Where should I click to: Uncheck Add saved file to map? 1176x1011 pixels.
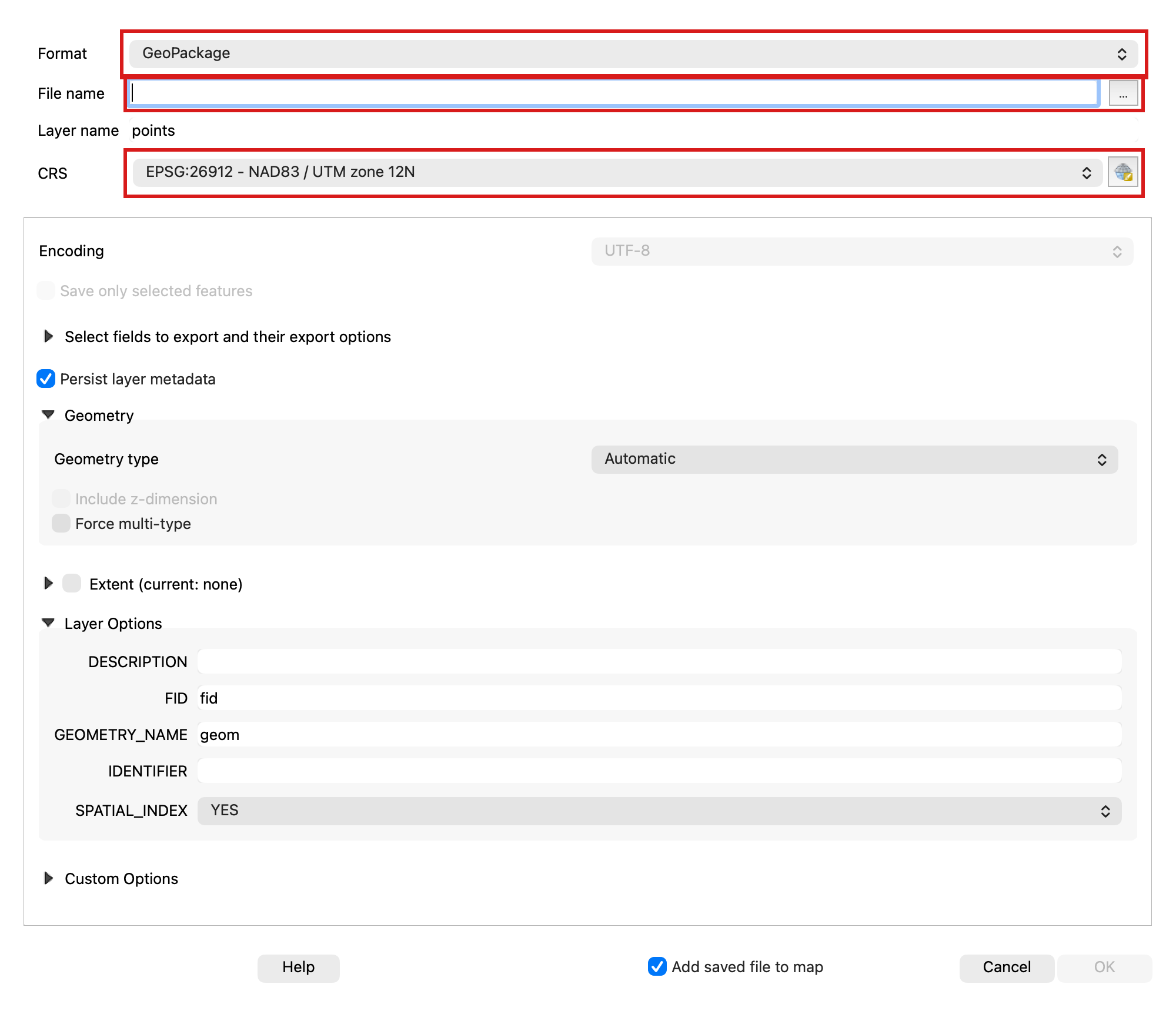click(x=657, y=966)
